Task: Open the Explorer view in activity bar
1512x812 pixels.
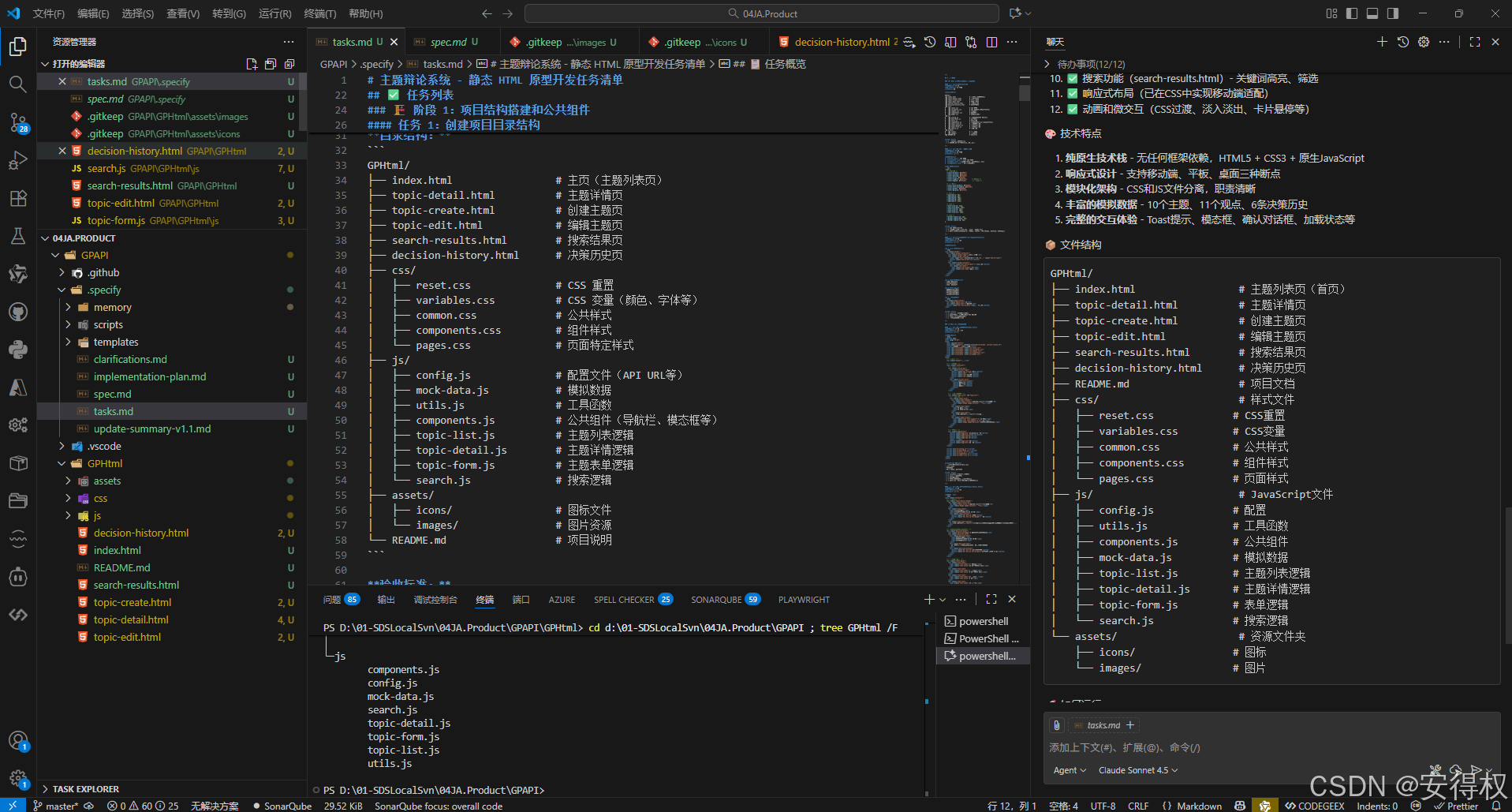Action: click(17, 47)
